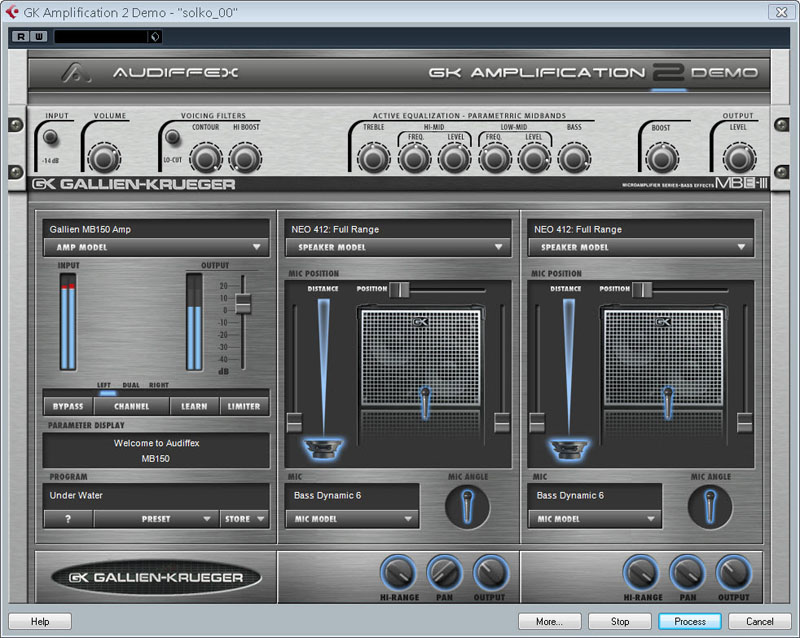The width and height of the screenshot is (800, 638).
Task: Click microphone icon on right speaker cabinet
Action: tap(668, 403)
